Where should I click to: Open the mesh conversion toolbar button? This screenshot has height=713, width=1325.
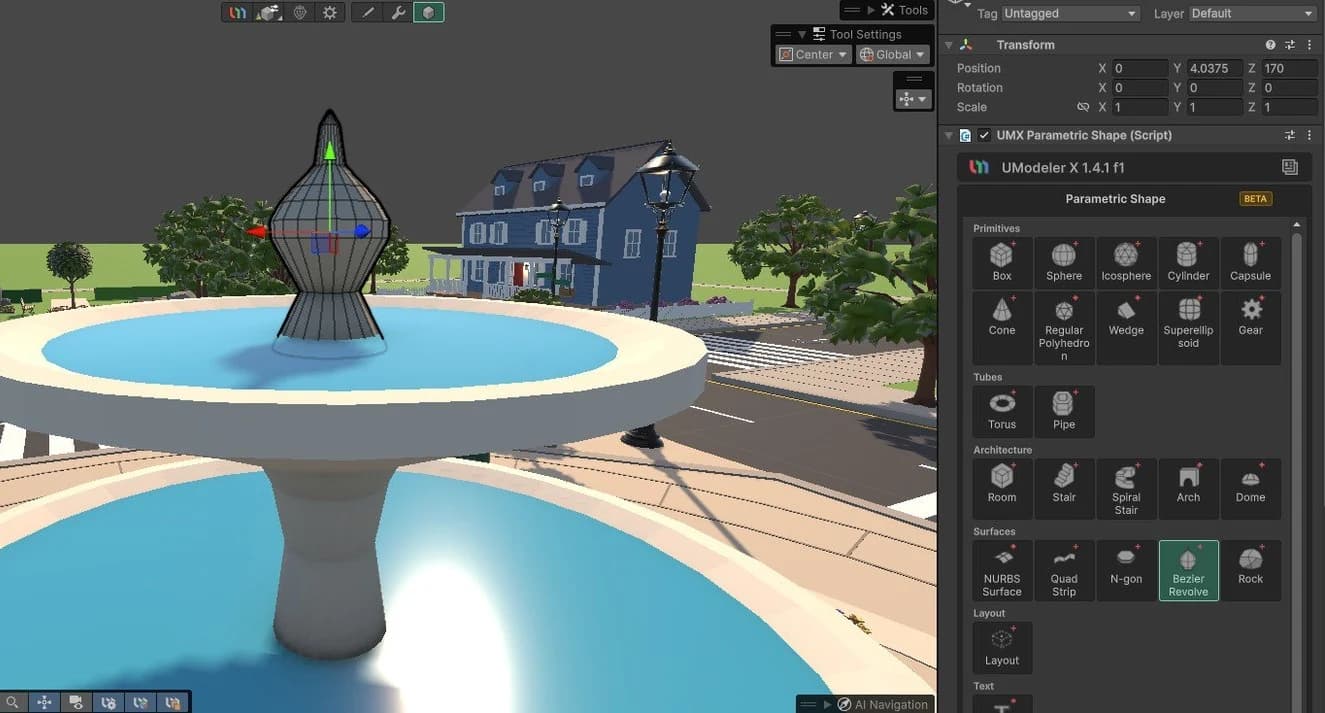(x=268, y=12)
